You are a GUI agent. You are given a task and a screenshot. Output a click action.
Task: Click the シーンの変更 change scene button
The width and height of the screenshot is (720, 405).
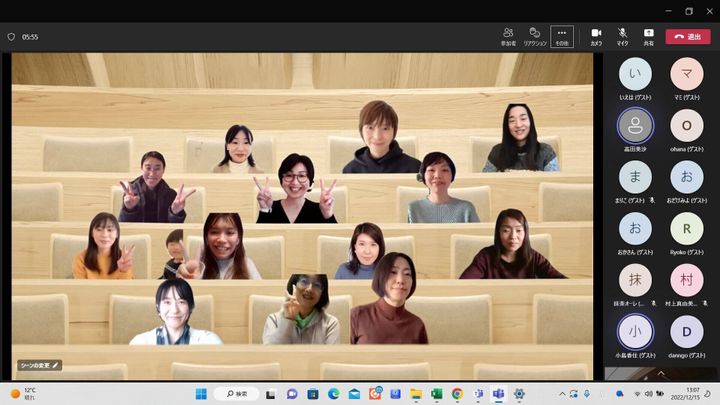click(x=39, y=365)
